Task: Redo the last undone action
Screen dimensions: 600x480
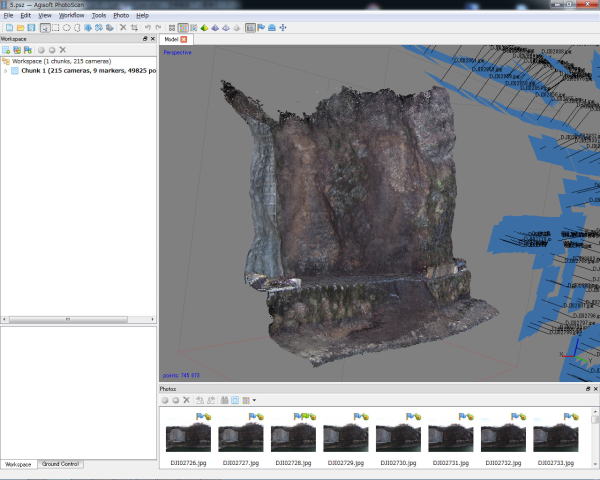Action: point(158,28)
